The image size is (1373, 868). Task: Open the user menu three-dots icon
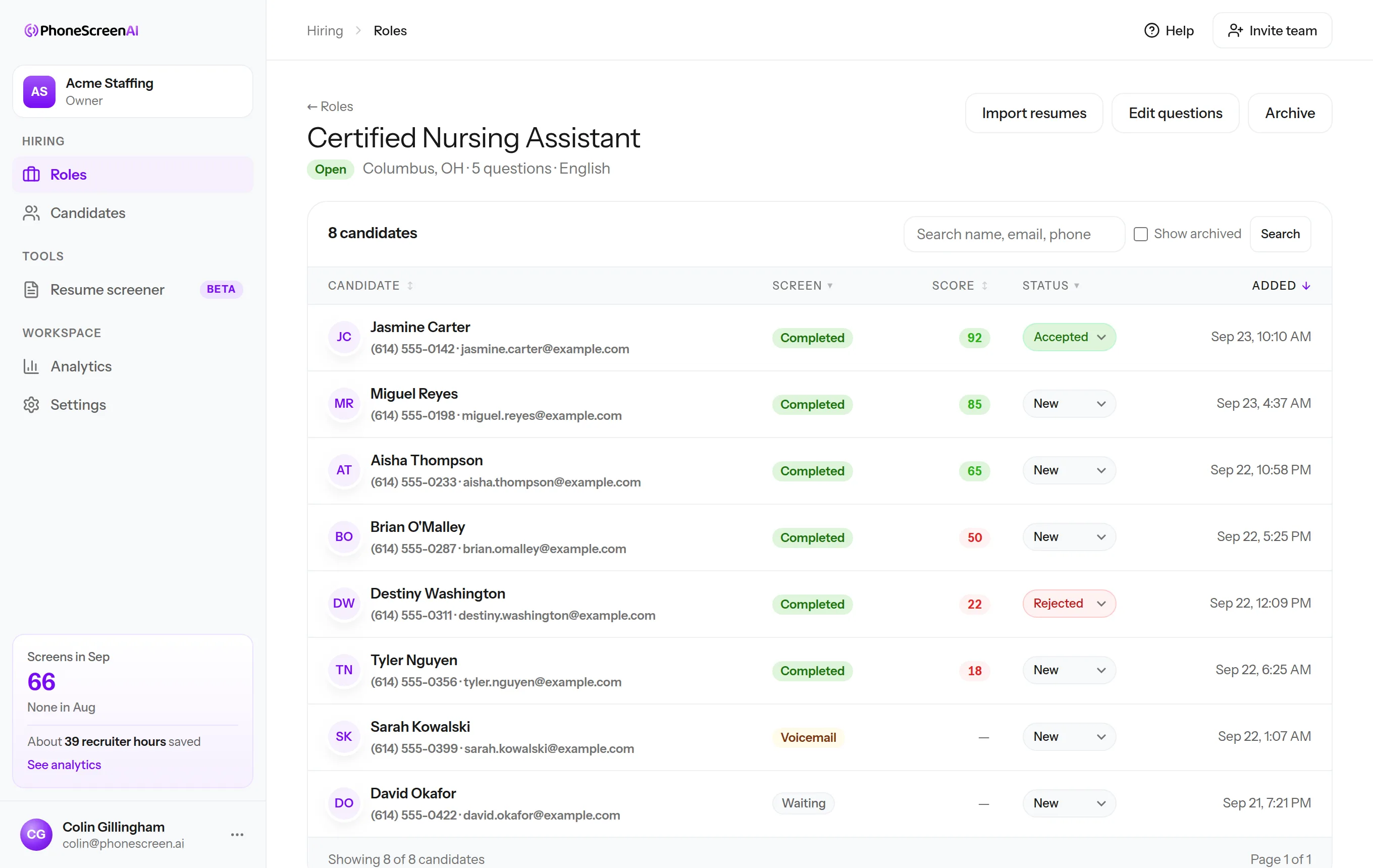click(237, 834)
